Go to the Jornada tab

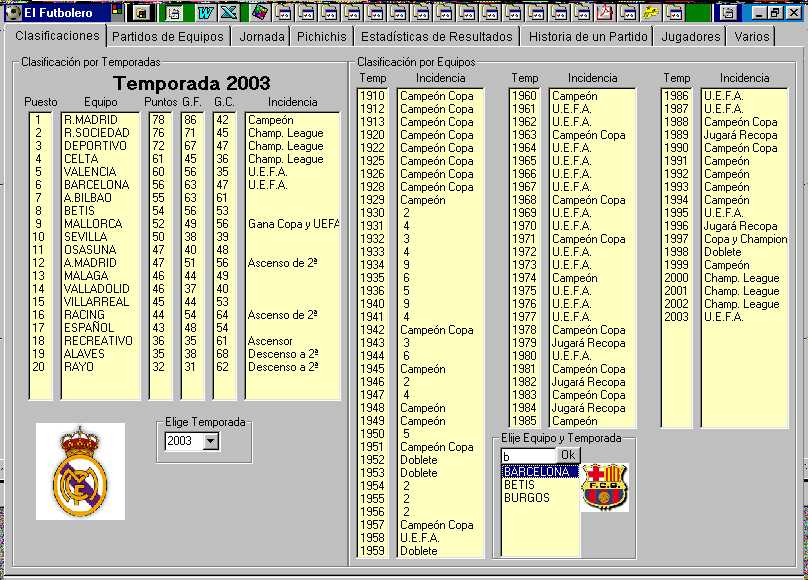coord(261,37)
